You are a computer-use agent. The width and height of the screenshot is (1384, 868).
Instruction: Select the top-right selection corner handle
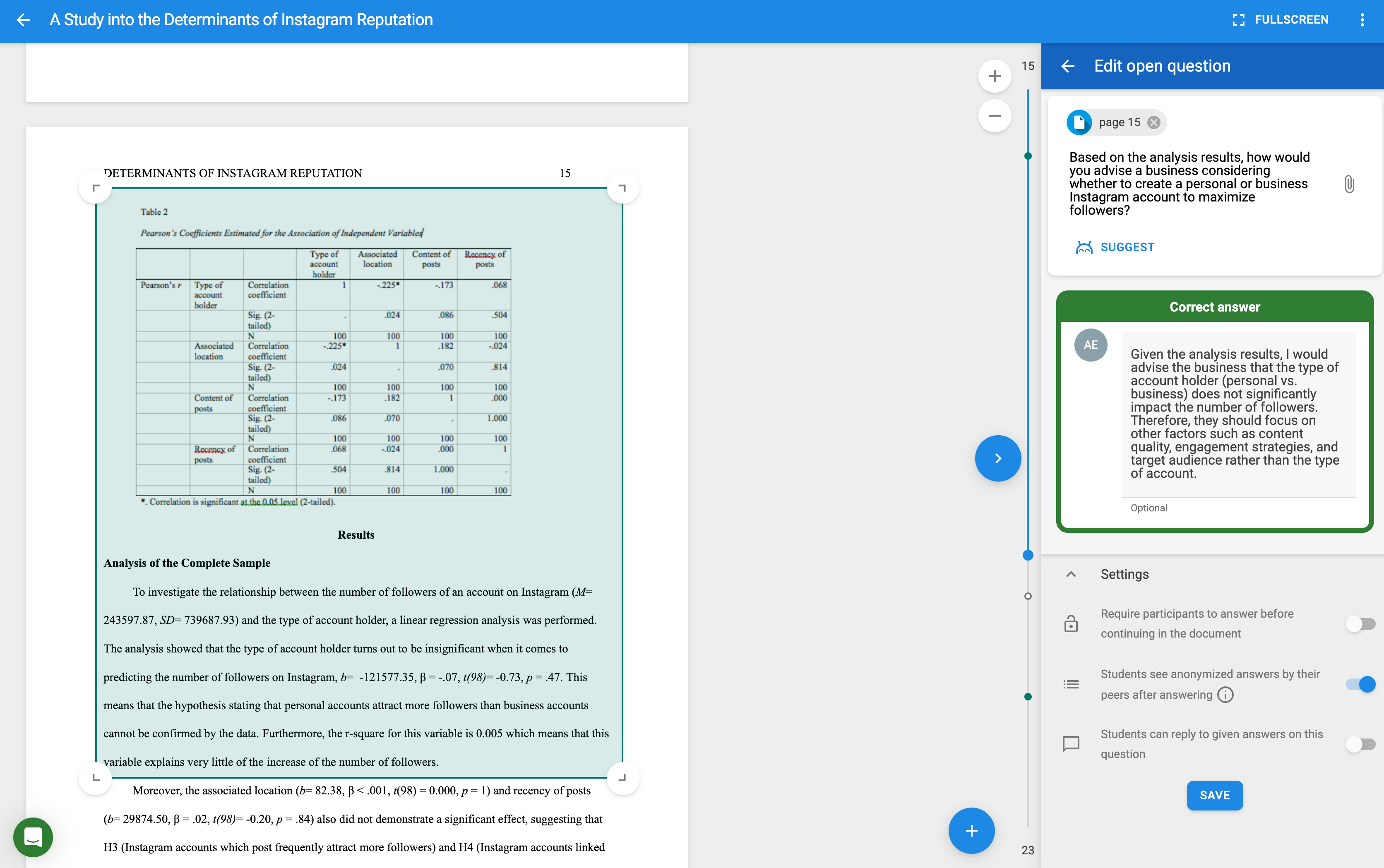point(622,187)
